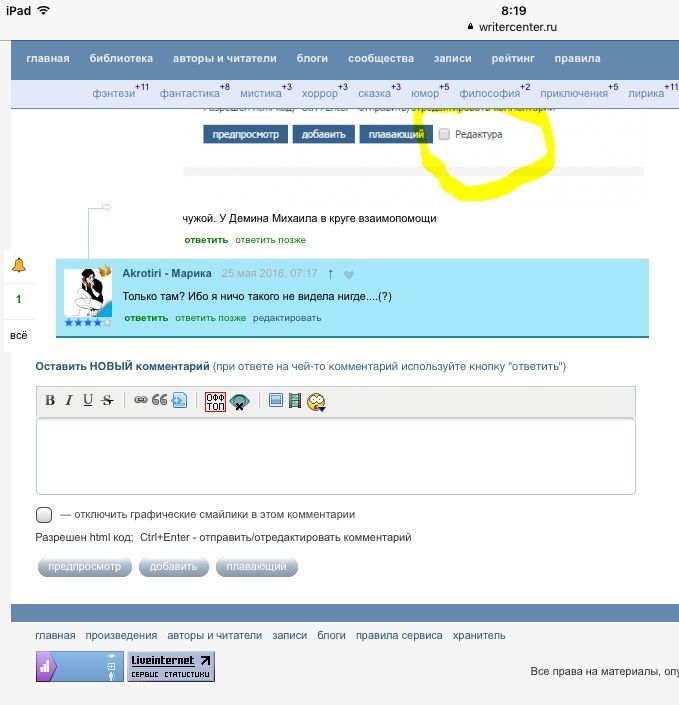Screen dimensions: 679x705
Task: Open the smiley picker dropdown
Action: (x=317, y=402)
